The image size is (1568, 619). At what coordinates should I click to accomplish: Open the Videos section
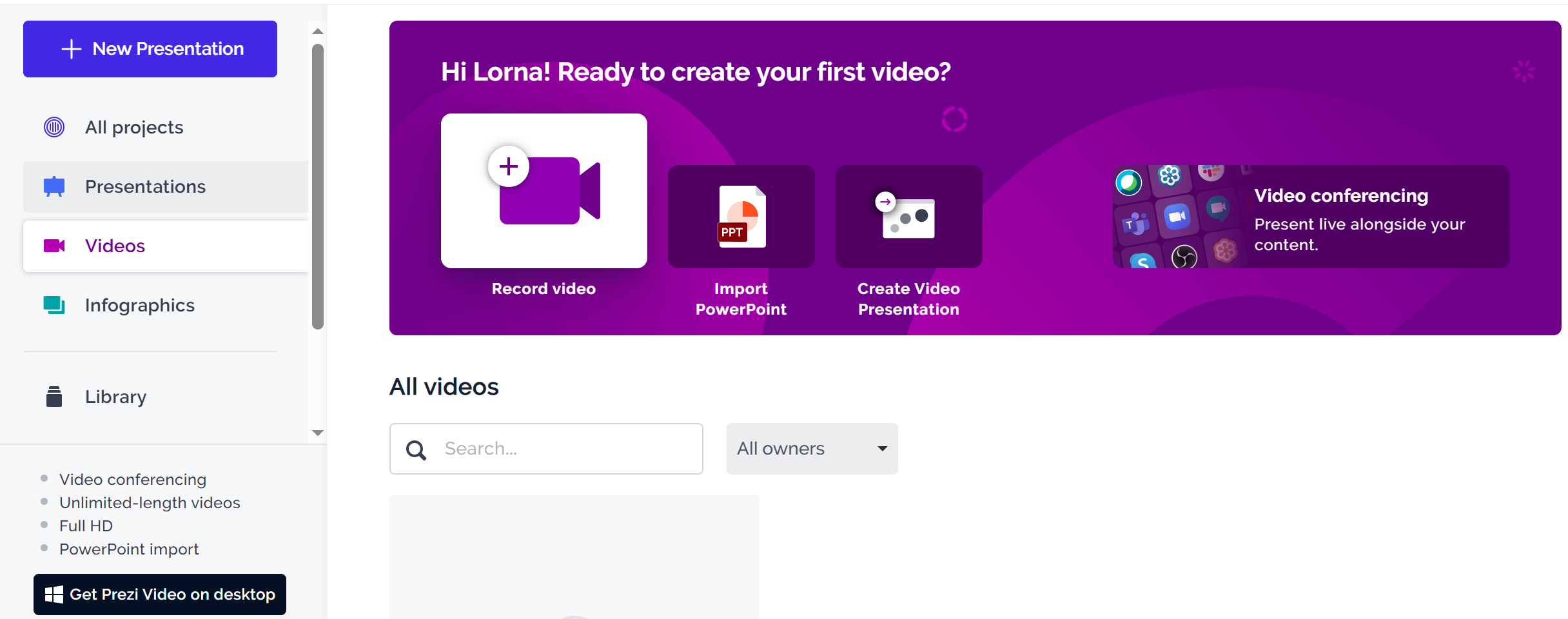(x=166, y=246)
